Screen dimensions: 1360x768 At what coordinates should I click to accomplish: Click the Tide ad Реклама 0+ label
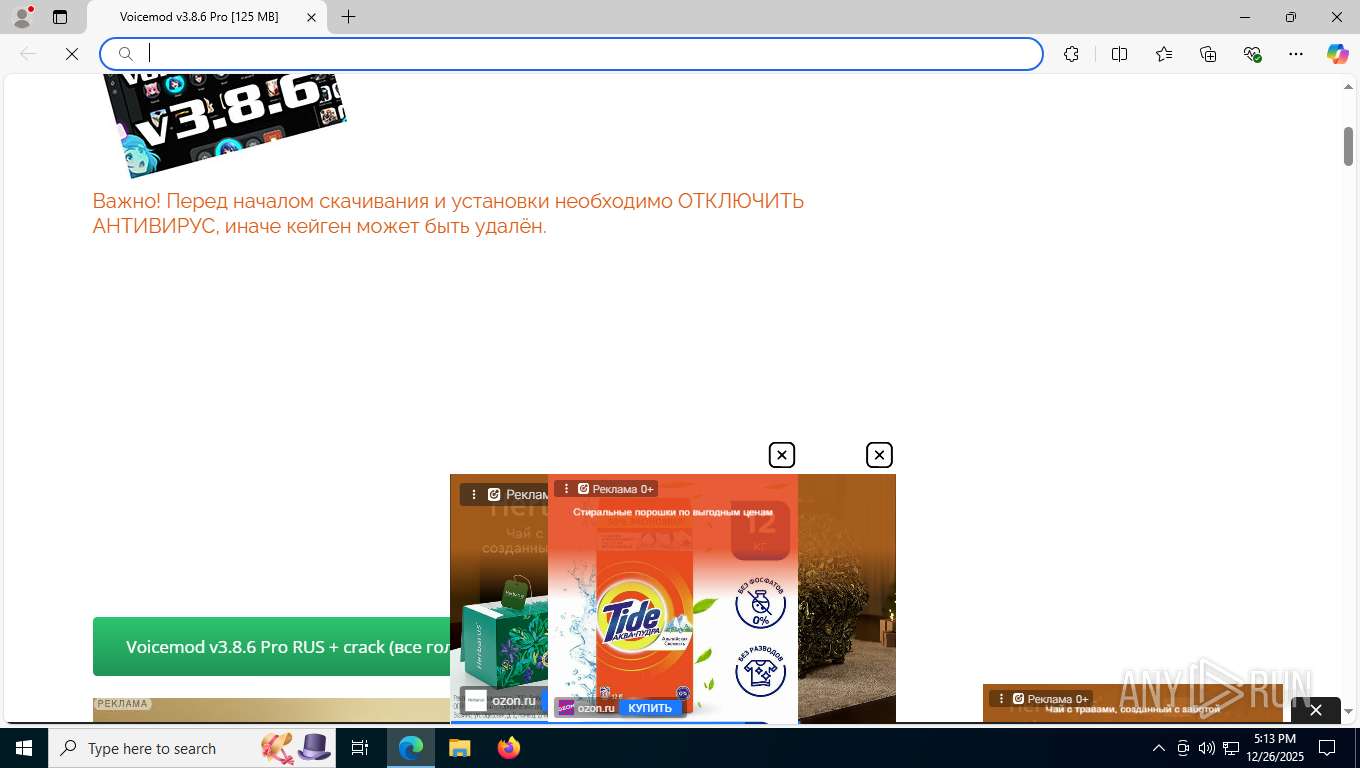point(622,489)
